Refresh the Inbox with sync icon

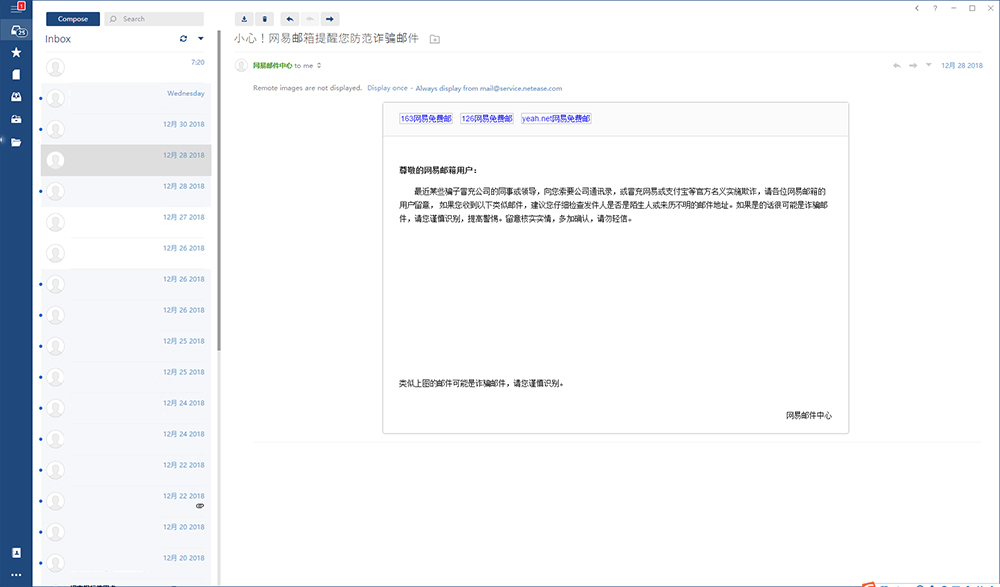pyautogui.click(x=183, y=39)
